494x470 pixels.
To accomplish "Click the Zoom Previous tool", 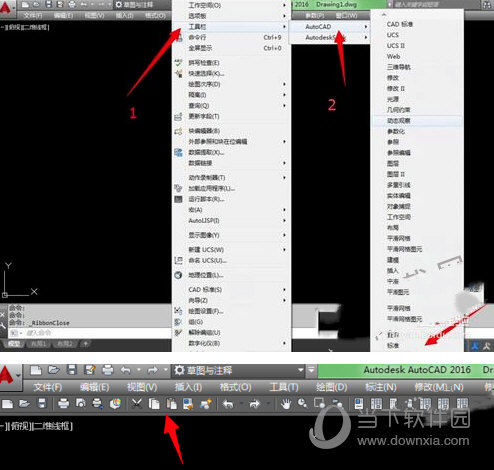I will point(338,404).
